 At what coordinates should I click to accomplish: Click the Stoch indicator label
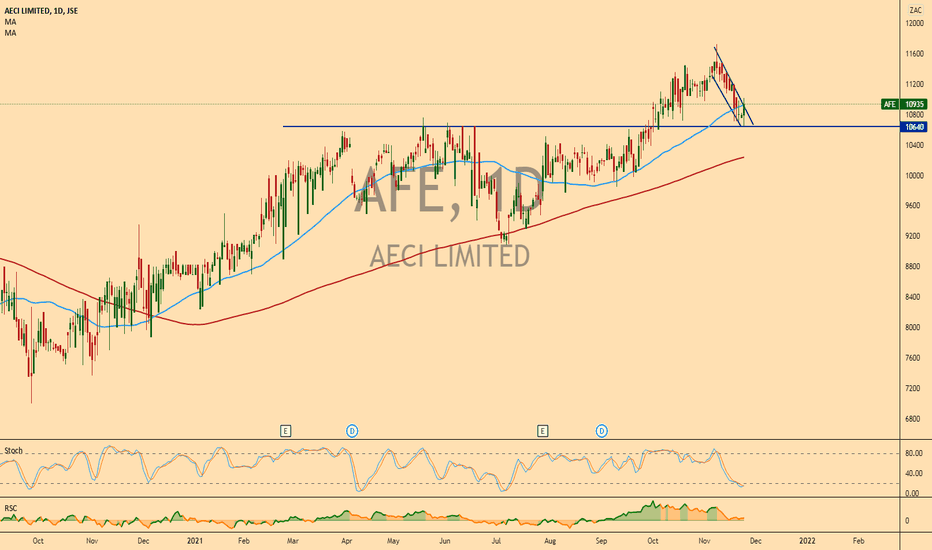tap(13, 451)
